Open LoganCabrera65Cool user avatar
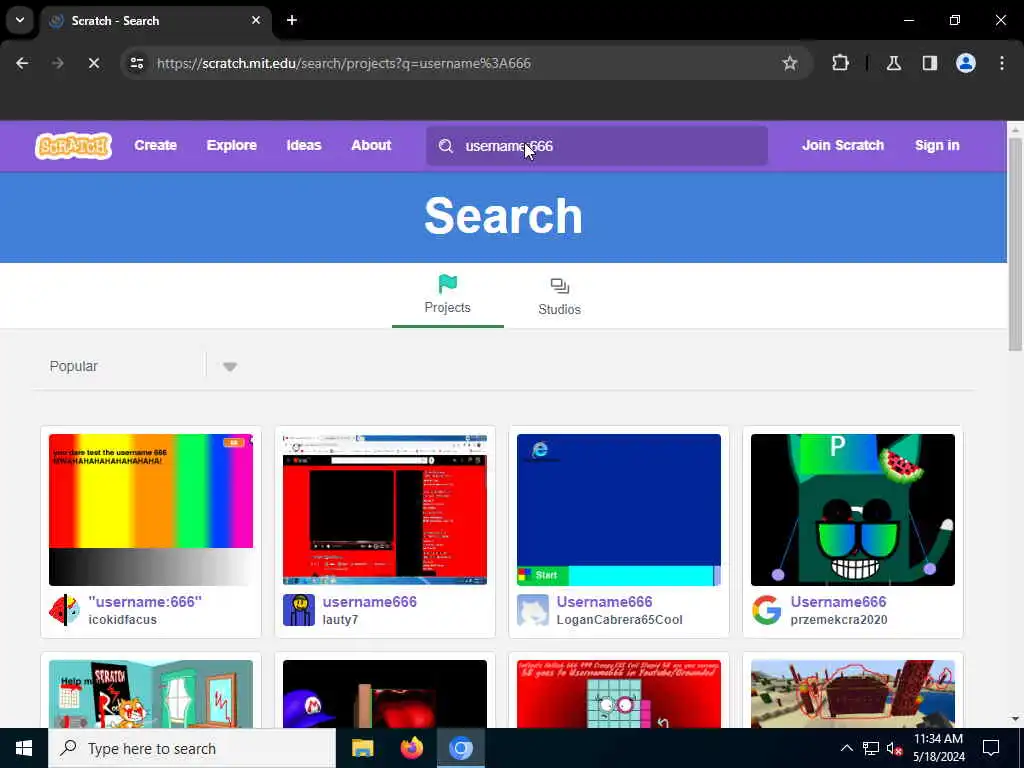This screenshot has height=768, width=1024. click(533, 610)
